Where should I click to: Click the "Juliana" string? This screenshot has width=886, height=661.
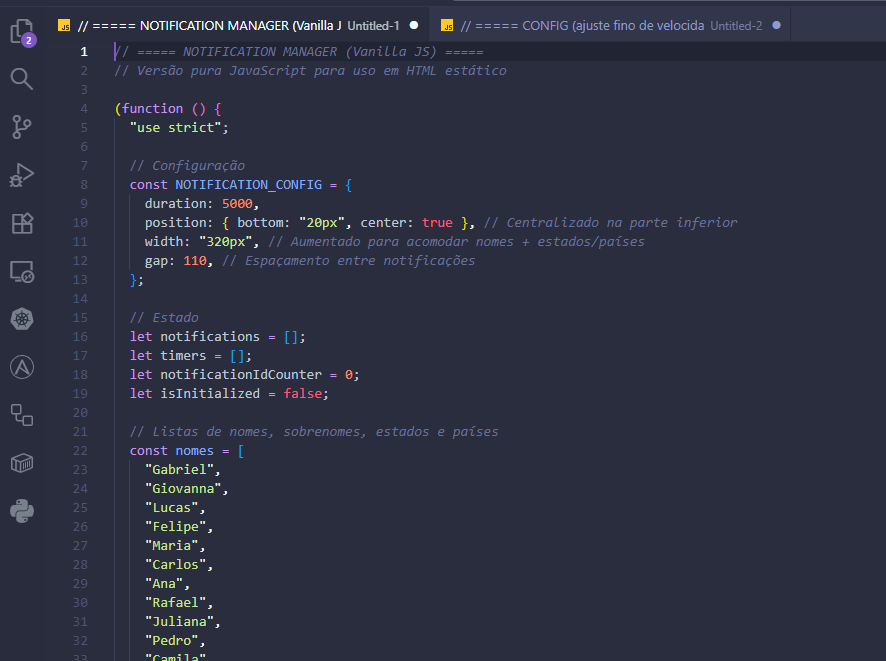[x=180, y=622]
